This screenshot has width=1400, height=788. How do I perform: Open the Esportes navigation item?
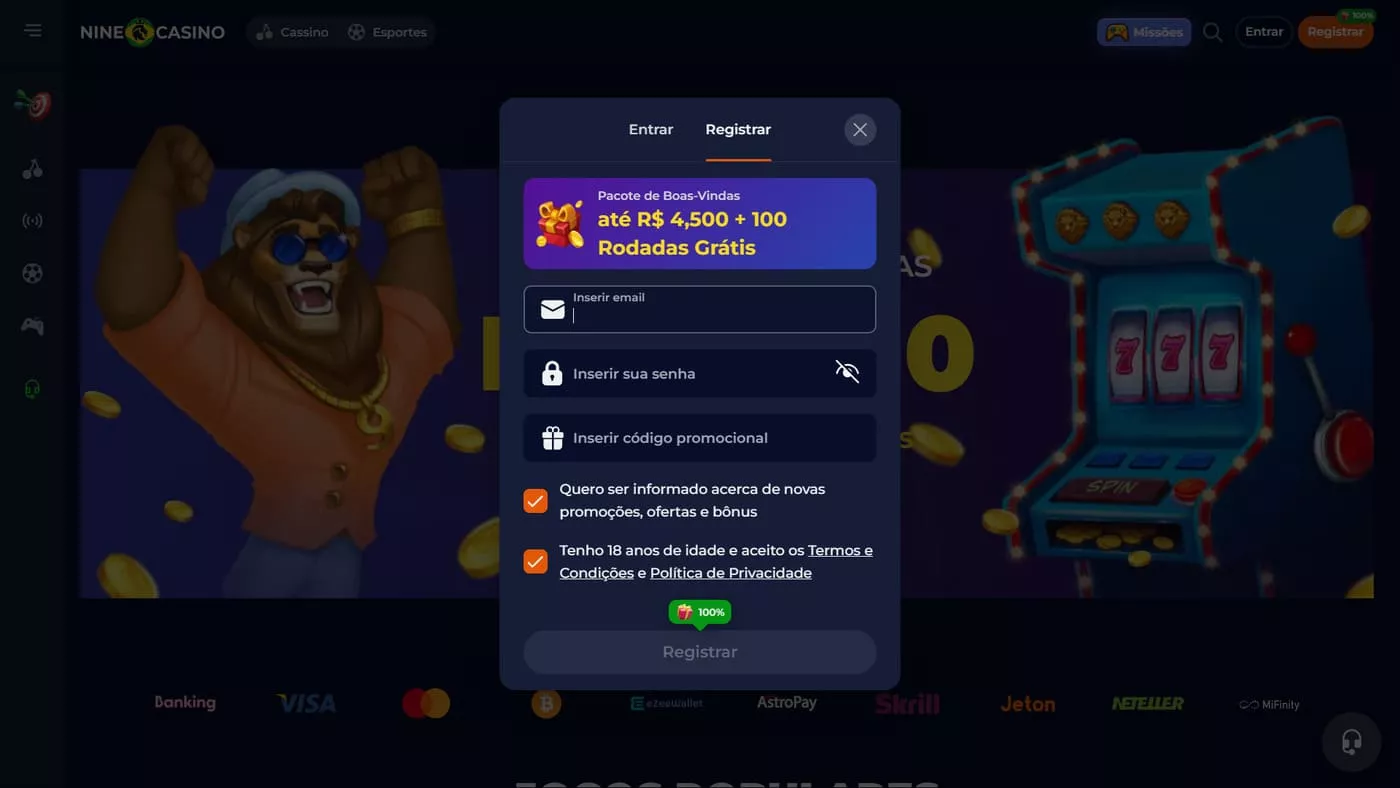[x=387, y=32]
